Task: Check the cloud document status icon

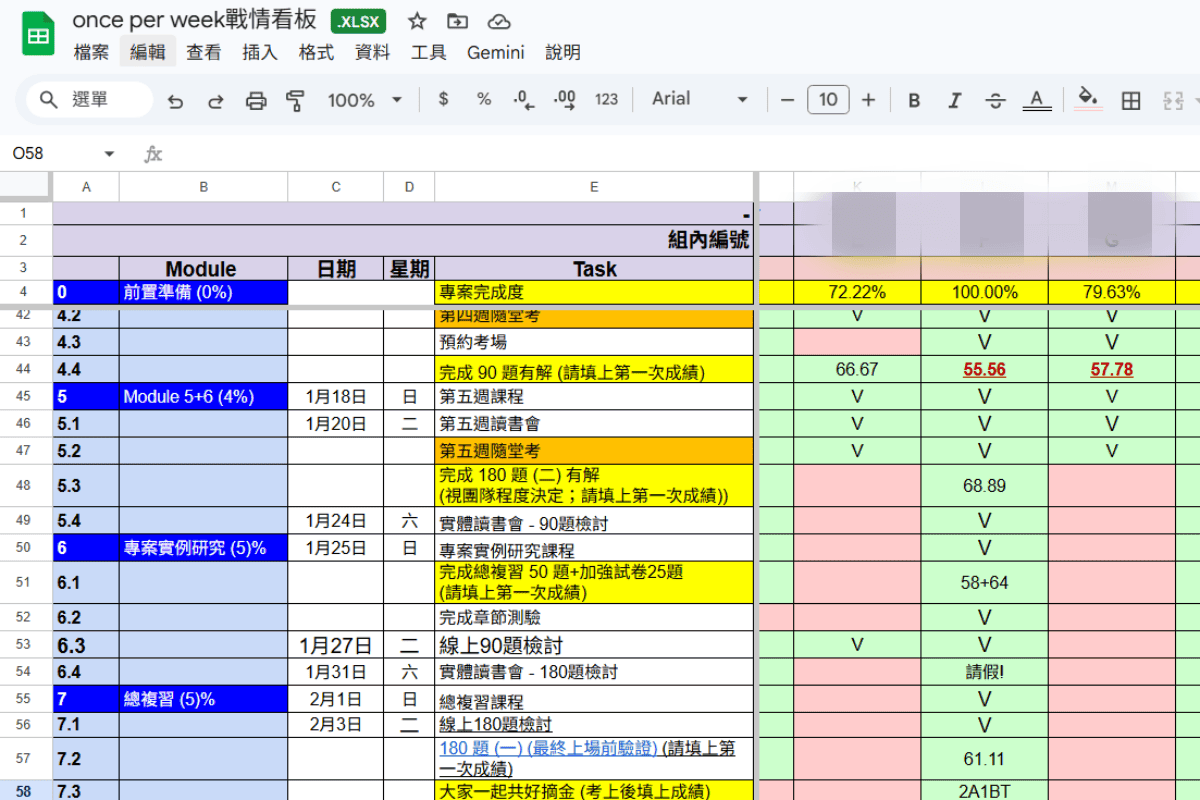Action: tap(498, 21)
